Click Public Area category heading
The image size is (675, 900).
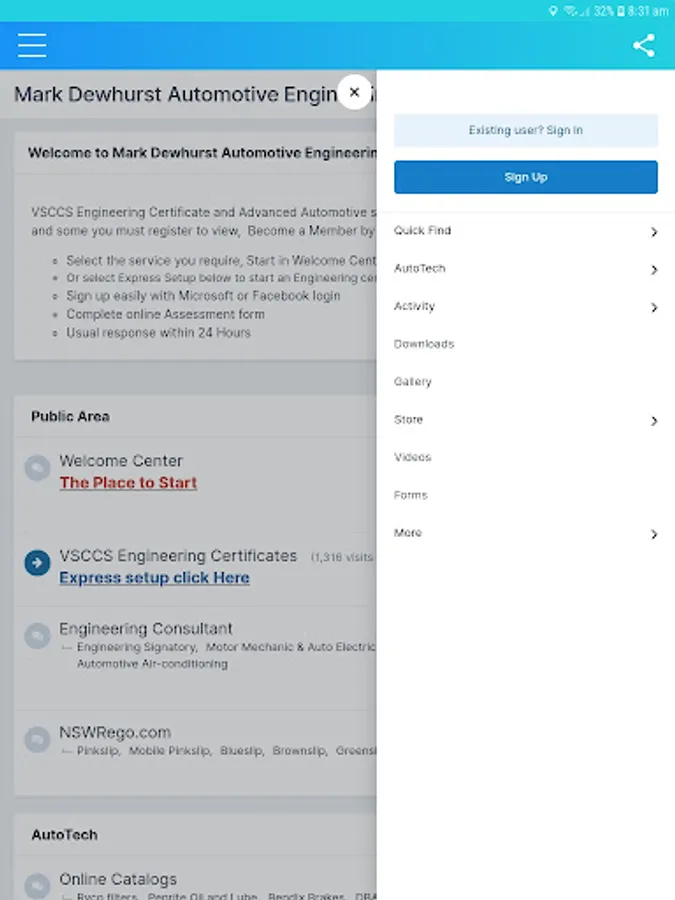71,417
